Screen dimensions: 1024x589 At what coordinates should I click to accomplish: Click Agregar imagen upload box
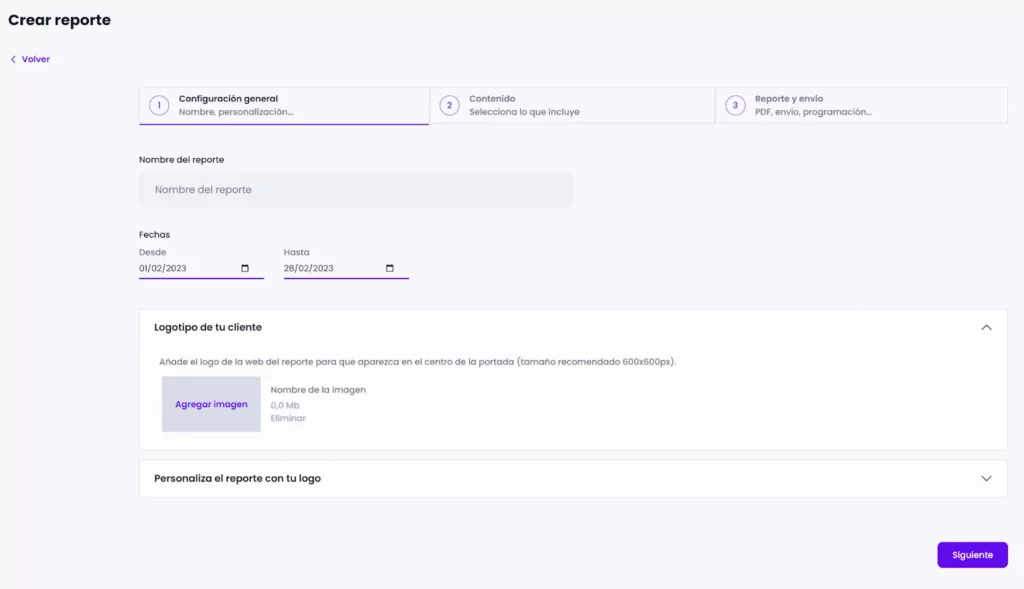[211, 404]
